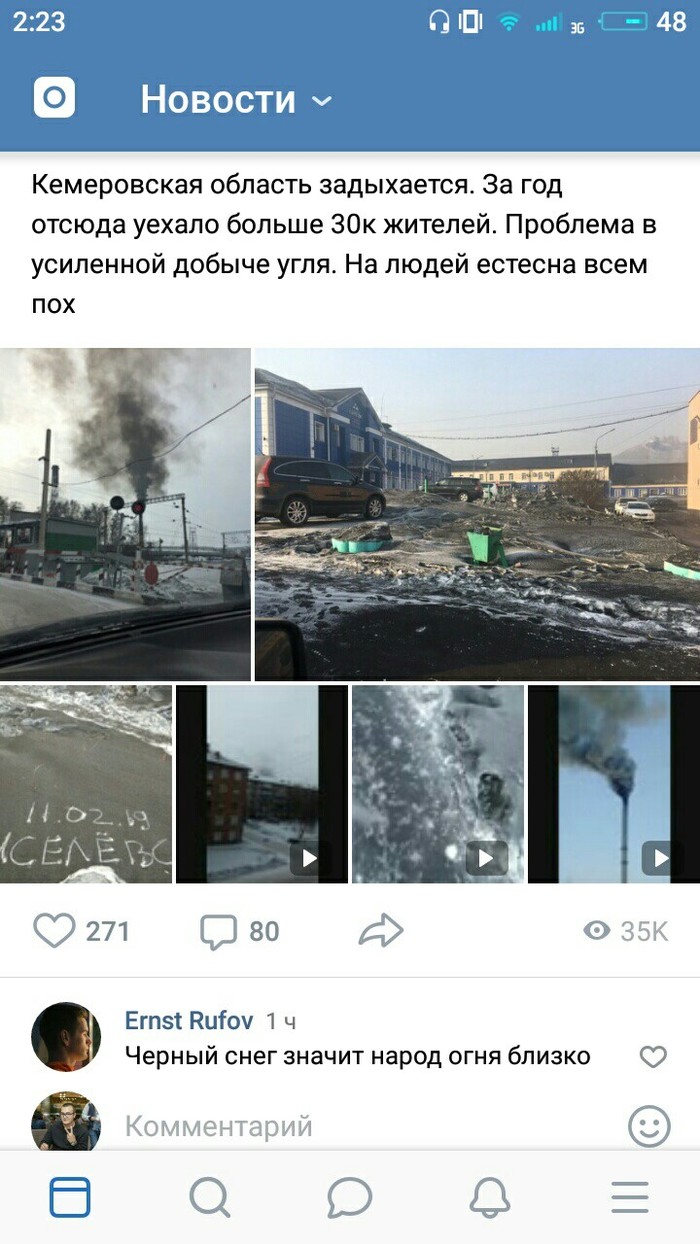Switch to the news feed tab
The image size is (700, 1244).
pyautogui.click(x=70, y=1197)
